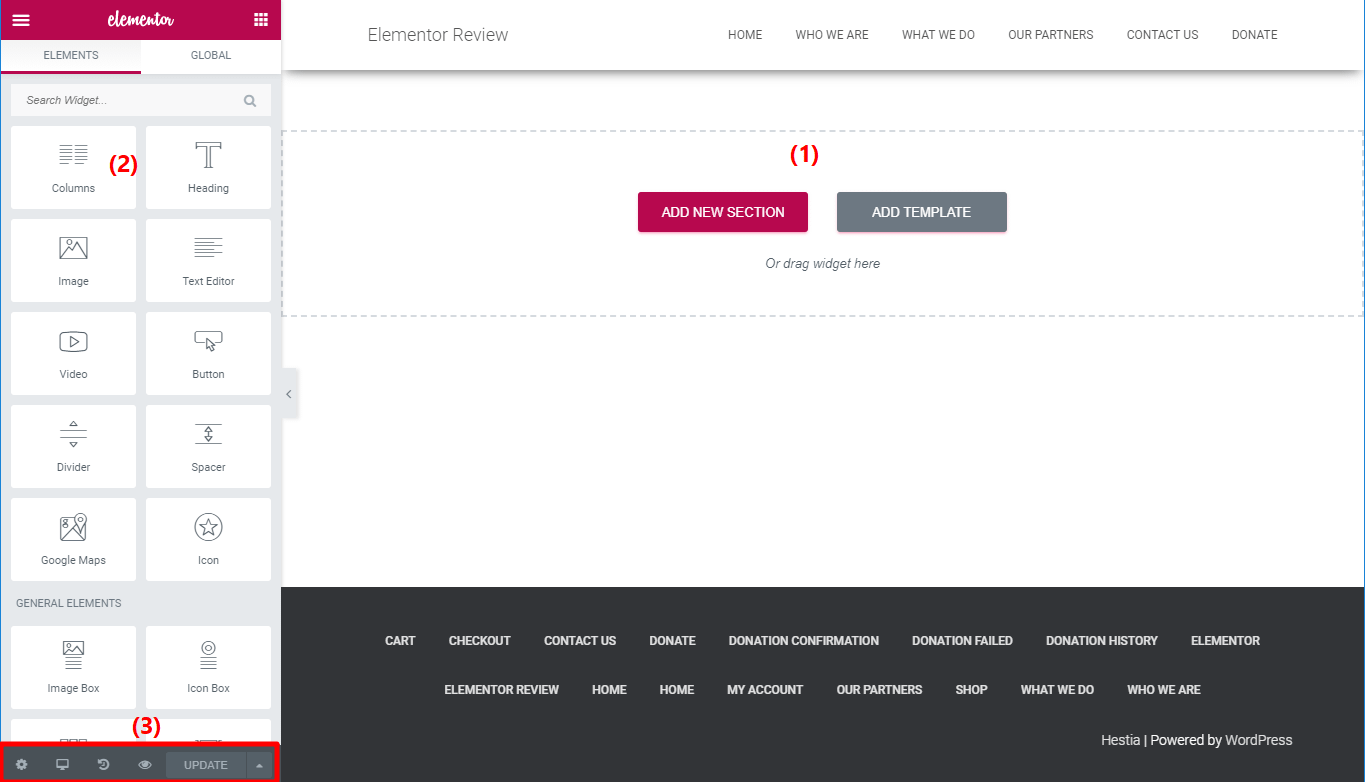
Task: Open the DONATION HISTORY footer link
Action: pos(1101,640)
